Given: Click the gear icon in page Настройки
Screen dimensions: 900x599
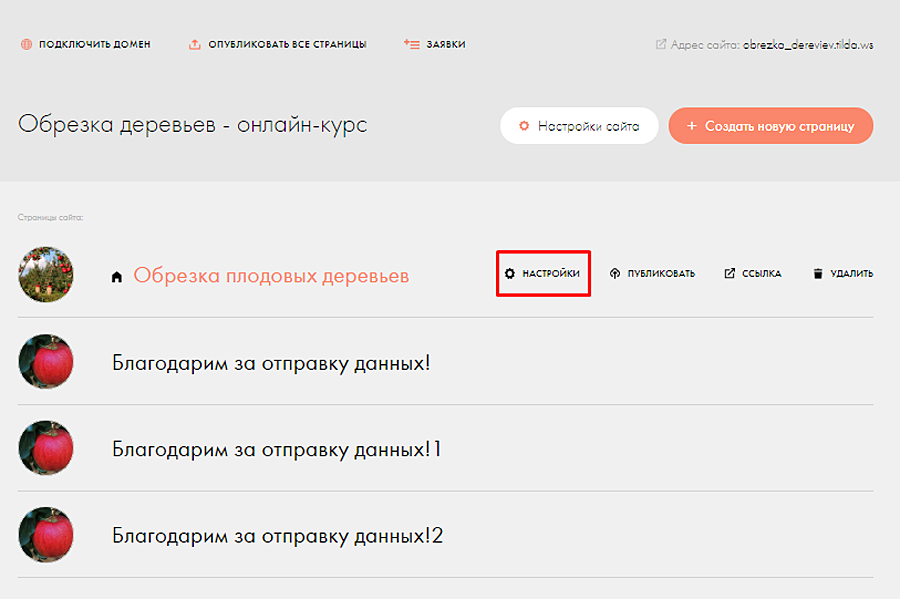Looking at the screenshot, I should 510,274.
